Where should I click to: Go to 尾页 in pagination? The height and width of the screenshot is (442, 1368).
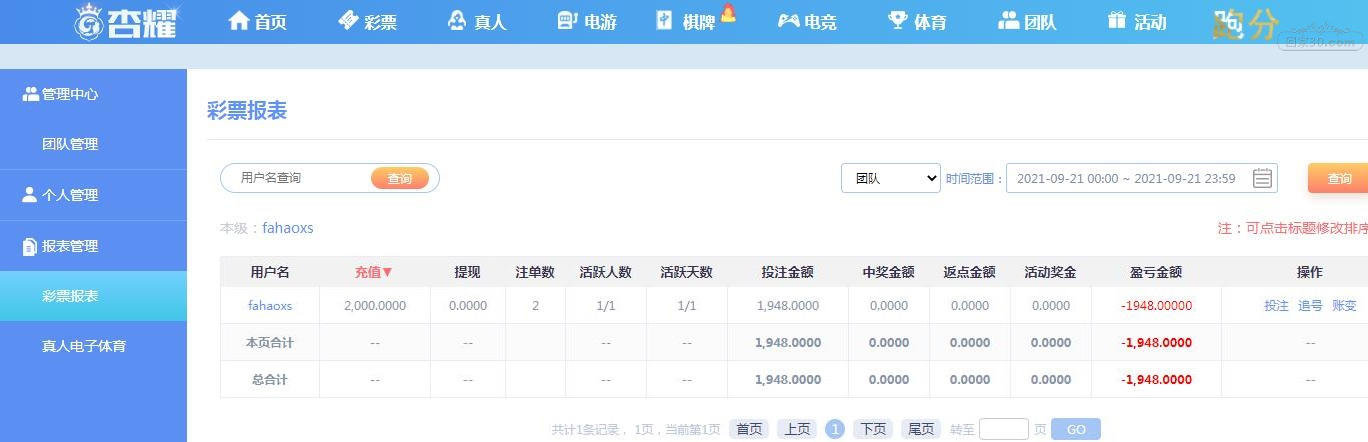click(x=921, y=429)
